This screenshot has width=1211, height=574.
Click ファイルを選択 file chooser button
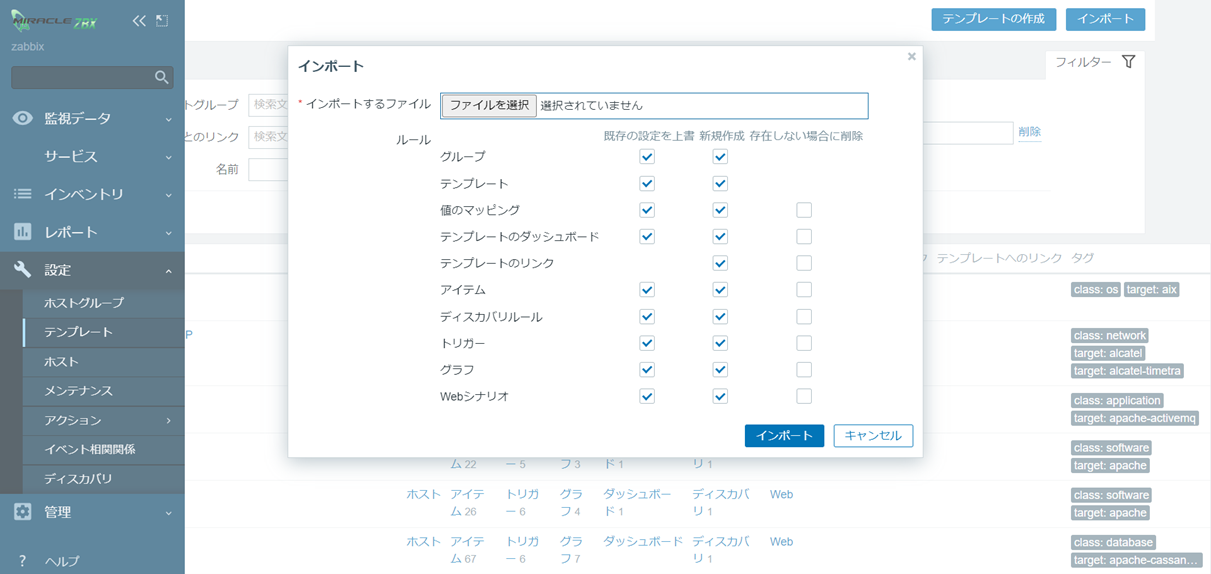489,105
